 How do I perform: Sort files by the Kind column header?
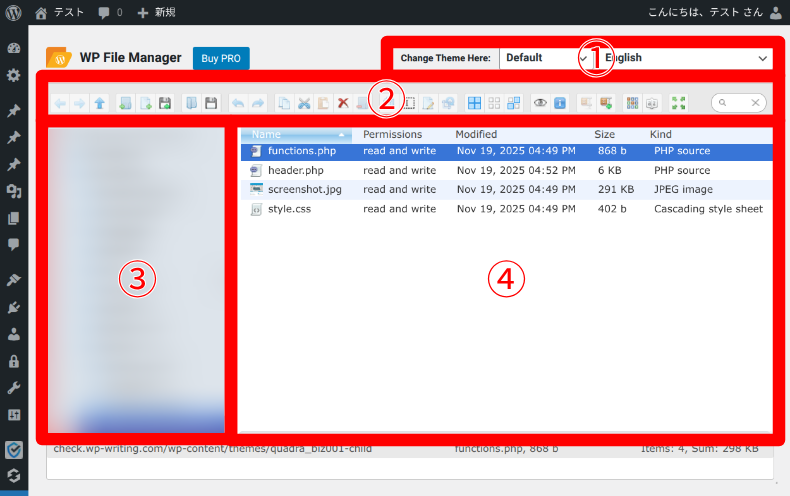pos(661,135)
